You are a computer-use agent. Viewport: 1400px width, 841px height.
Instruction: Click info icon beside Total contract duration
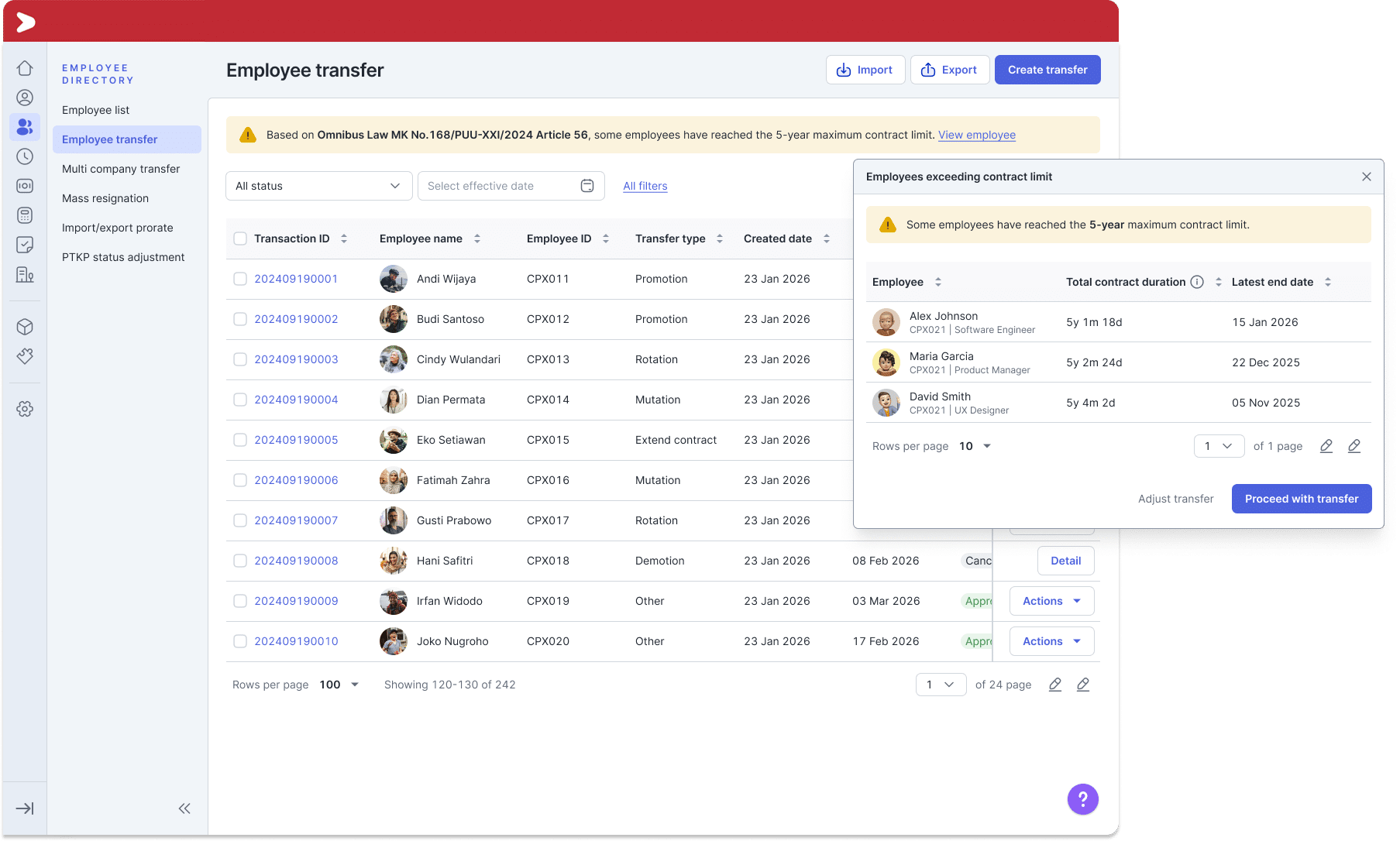[1197, 282]
